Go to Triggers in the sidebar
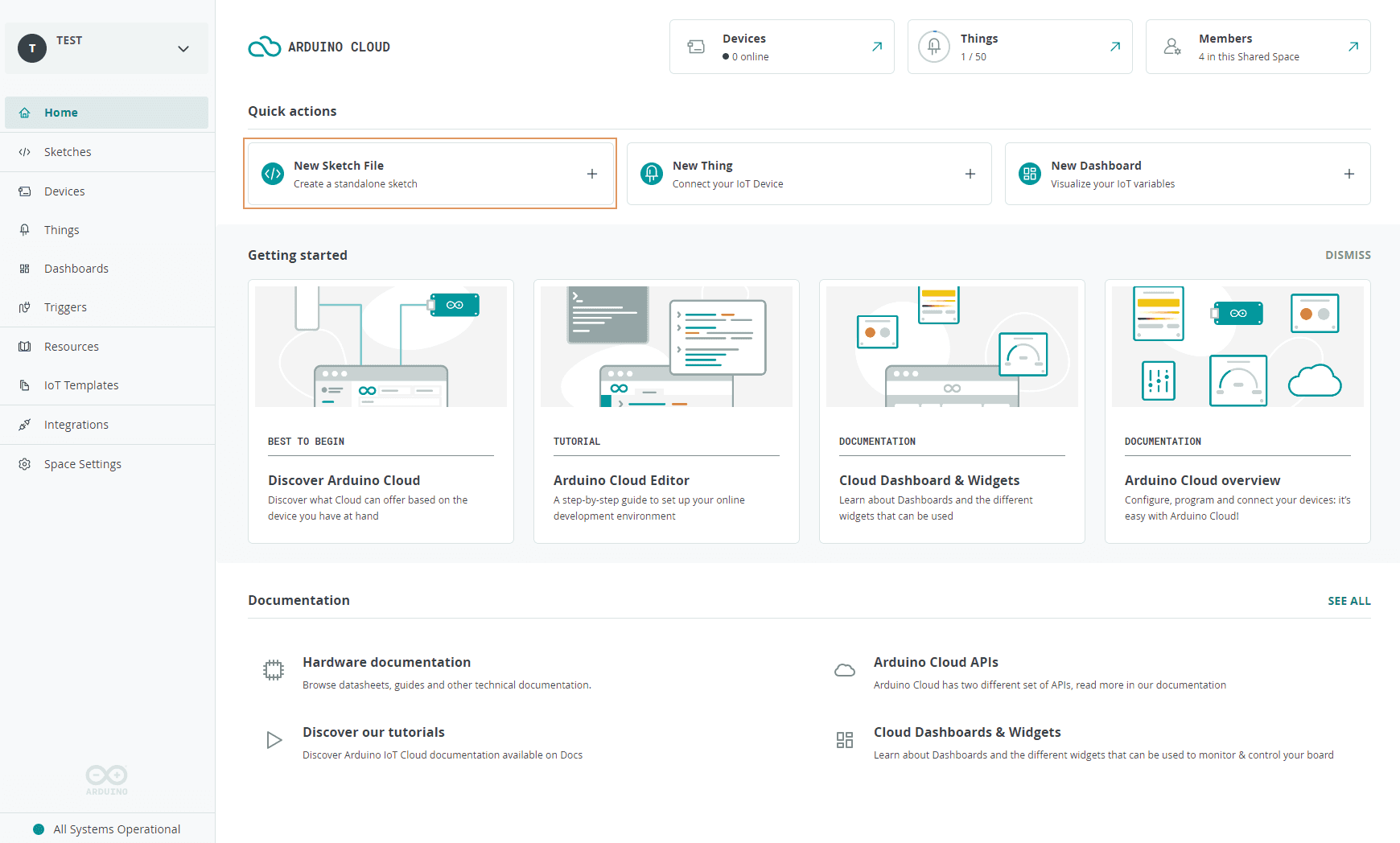The image size is (1400, 843). [65, 307]
